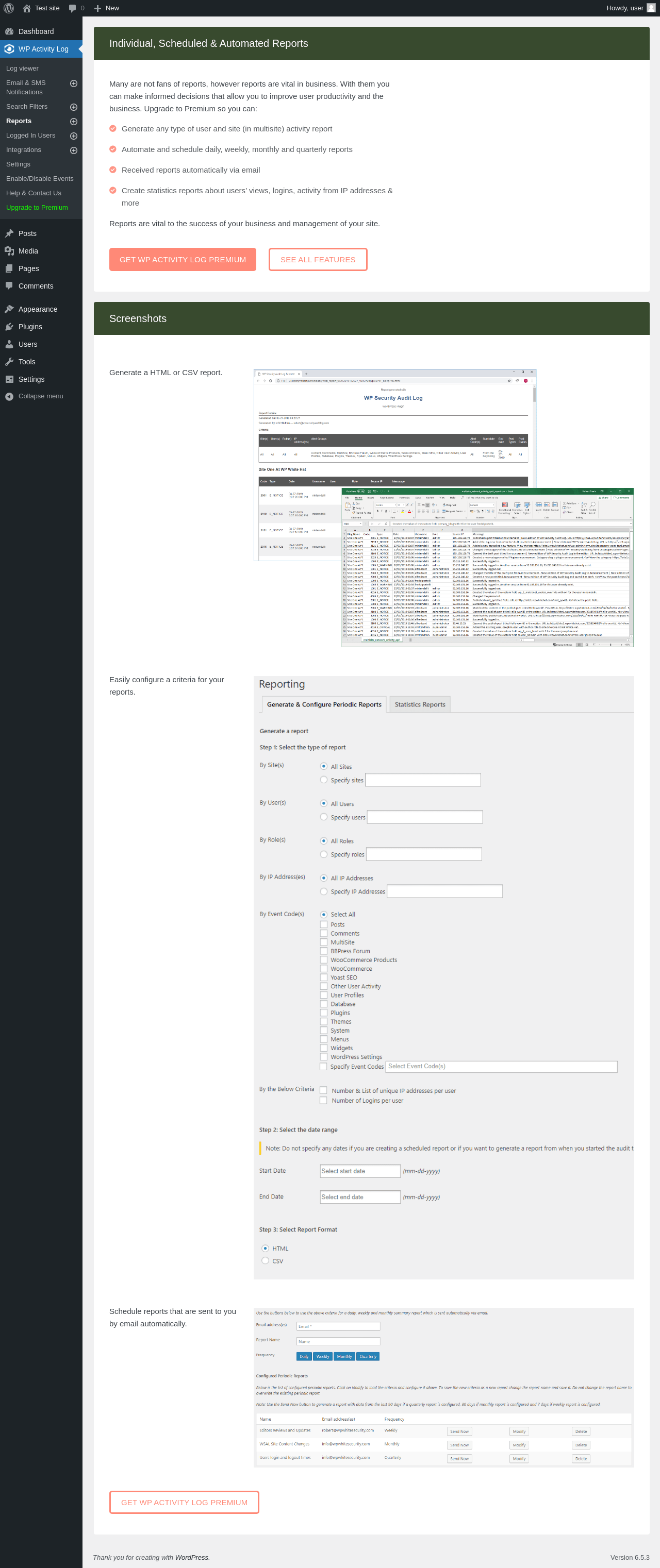The image size is (660, 1568).
Task: Click Test site link in admin bar
Action: [47, 8]
